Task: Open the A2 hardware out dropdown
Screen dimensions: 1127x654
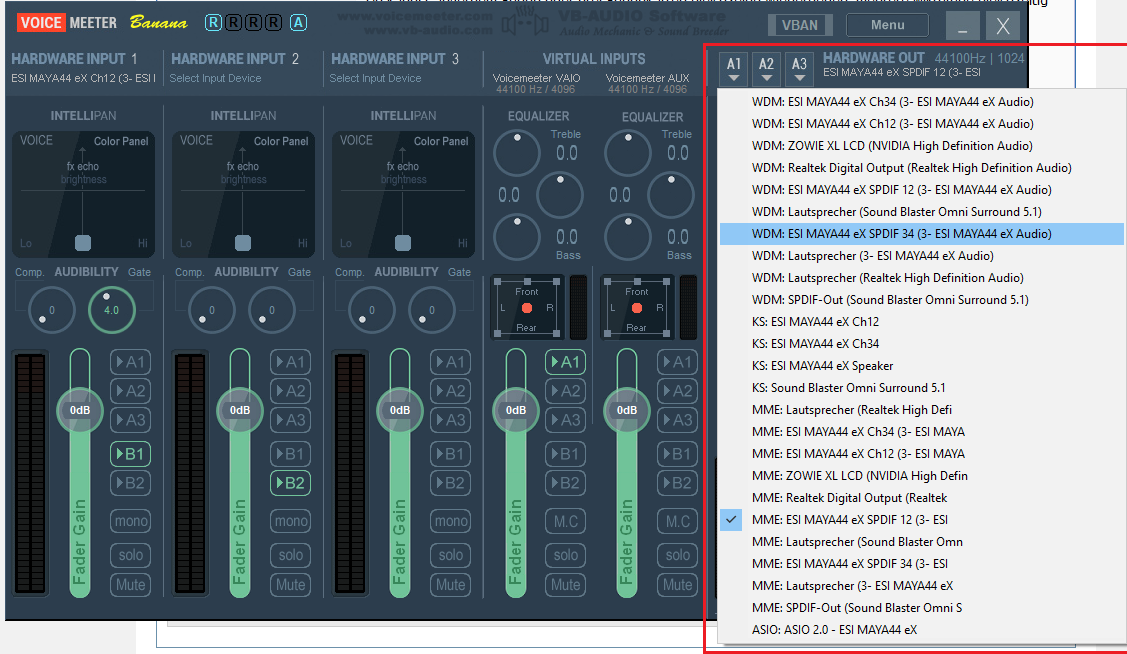Action: 767,68
